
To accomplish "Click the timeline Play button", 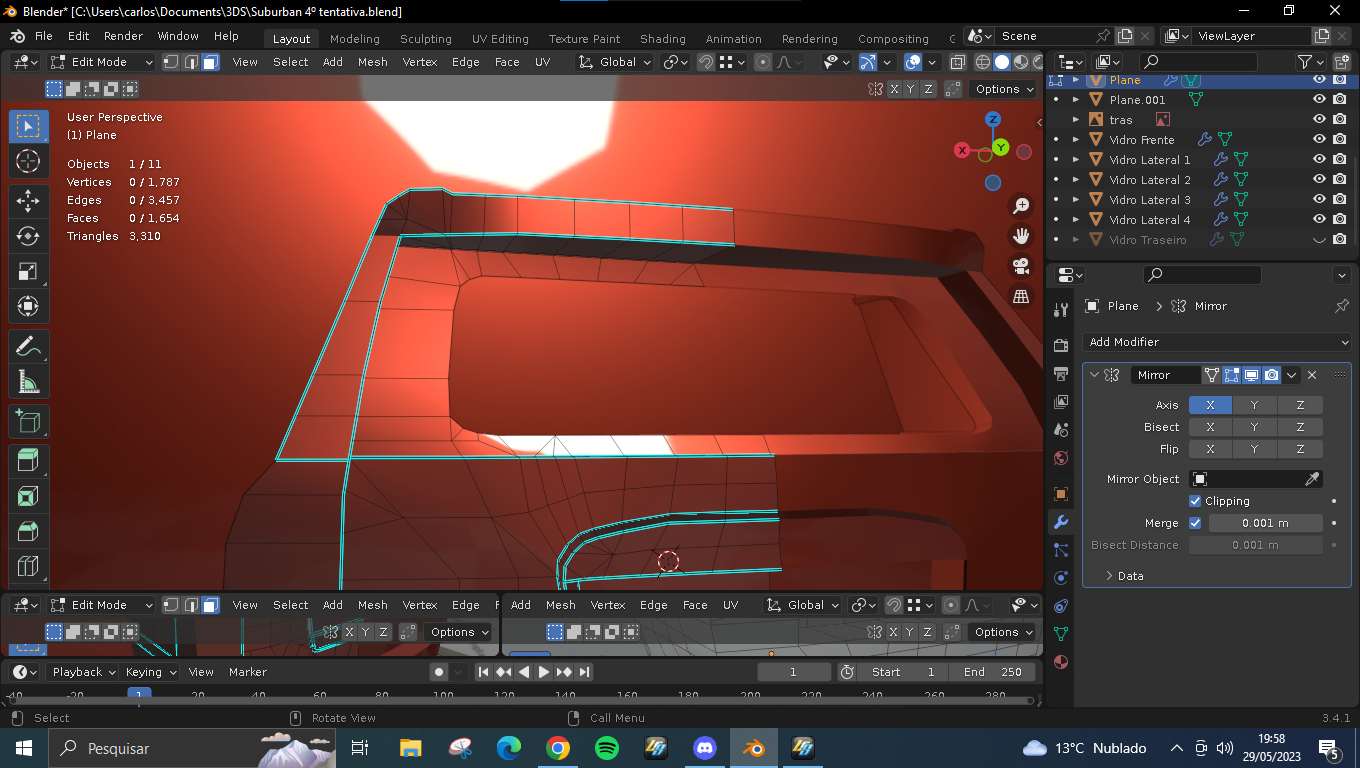I will pyautogui.click(x=544, y=672).
